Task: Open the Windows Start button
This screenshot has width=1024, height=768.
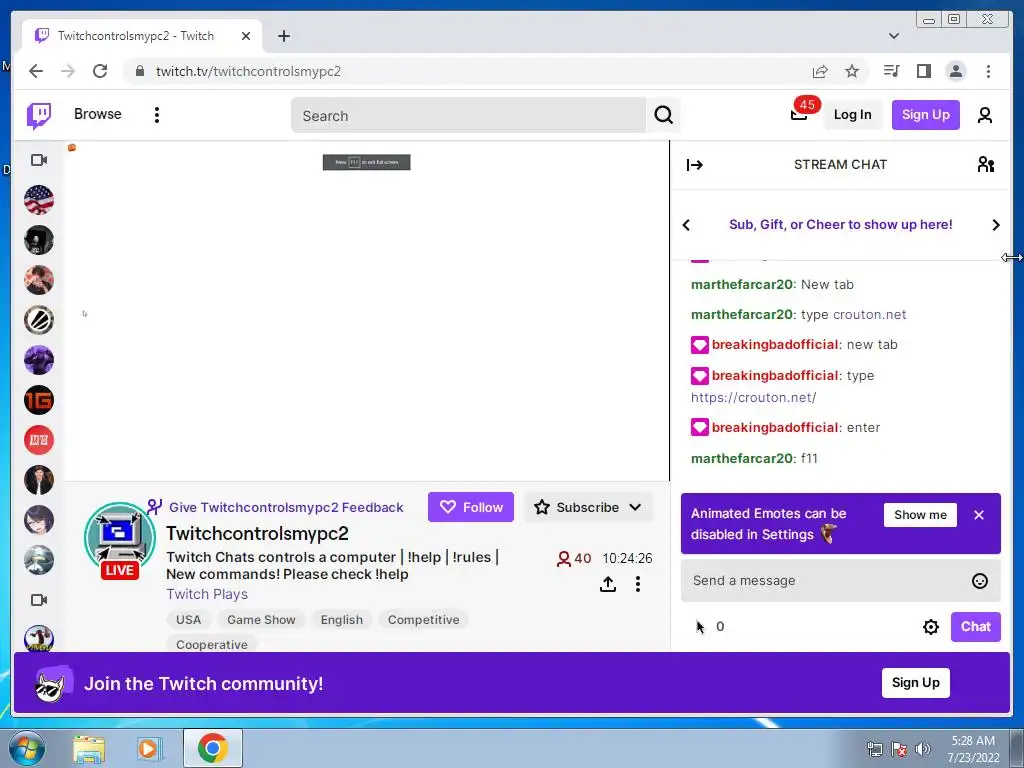Action: tap(27, 748)
